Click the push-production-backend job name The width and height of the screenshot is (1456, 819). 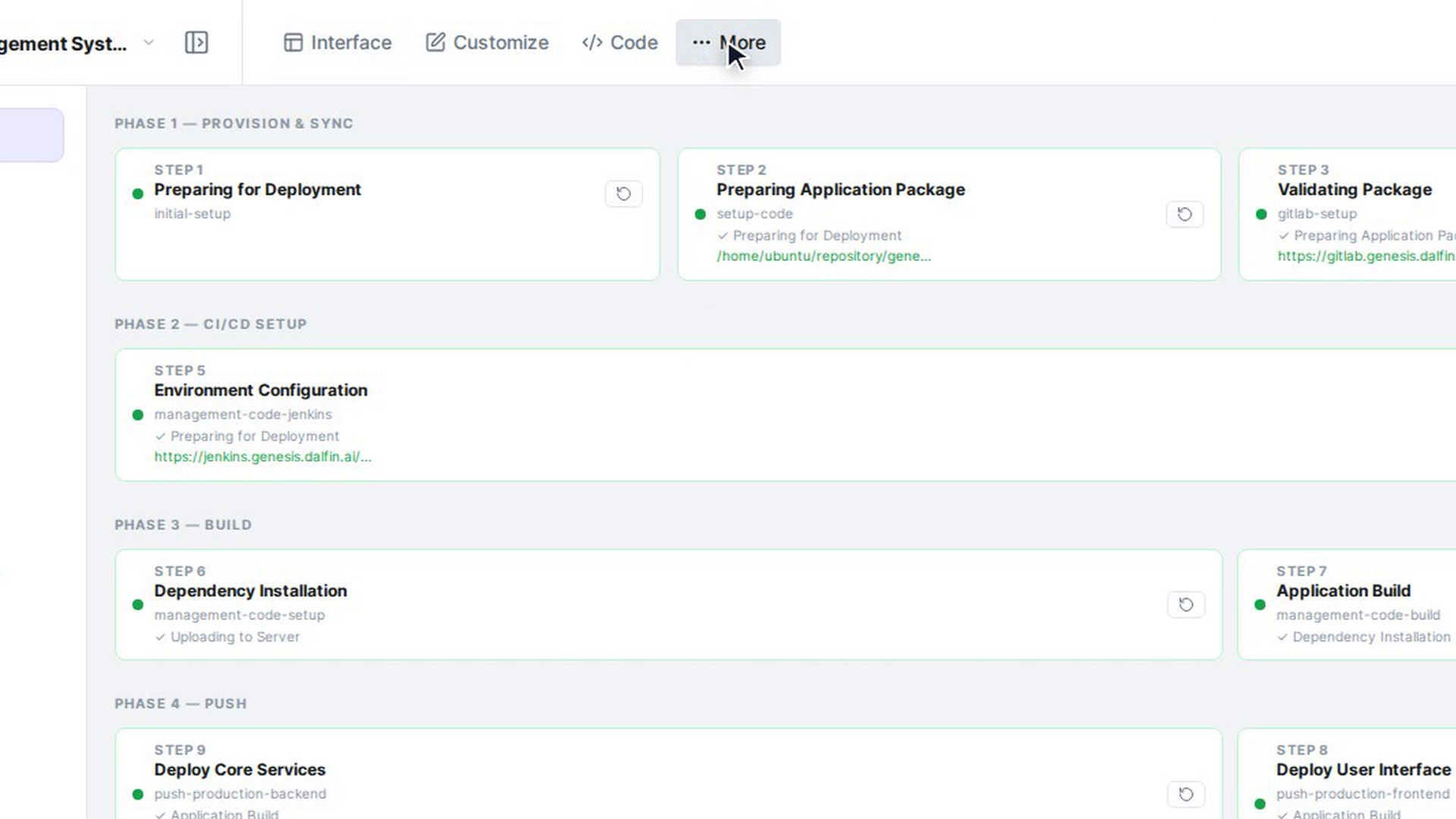pyautogui.click(x=240, y=794)
